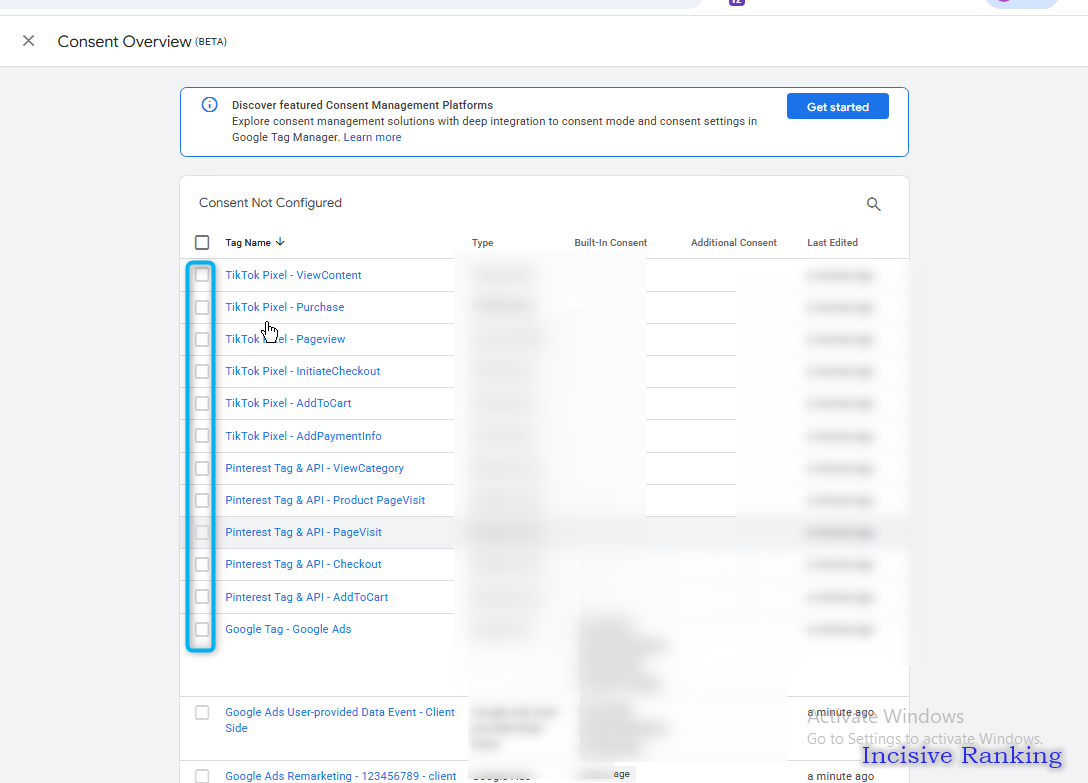This screenshot has height=783, width=1088.
Task: Check the TikTok Pixel - AddPaymentInfo checkbox
Action: pyautogui.click(x=202, y=436)
